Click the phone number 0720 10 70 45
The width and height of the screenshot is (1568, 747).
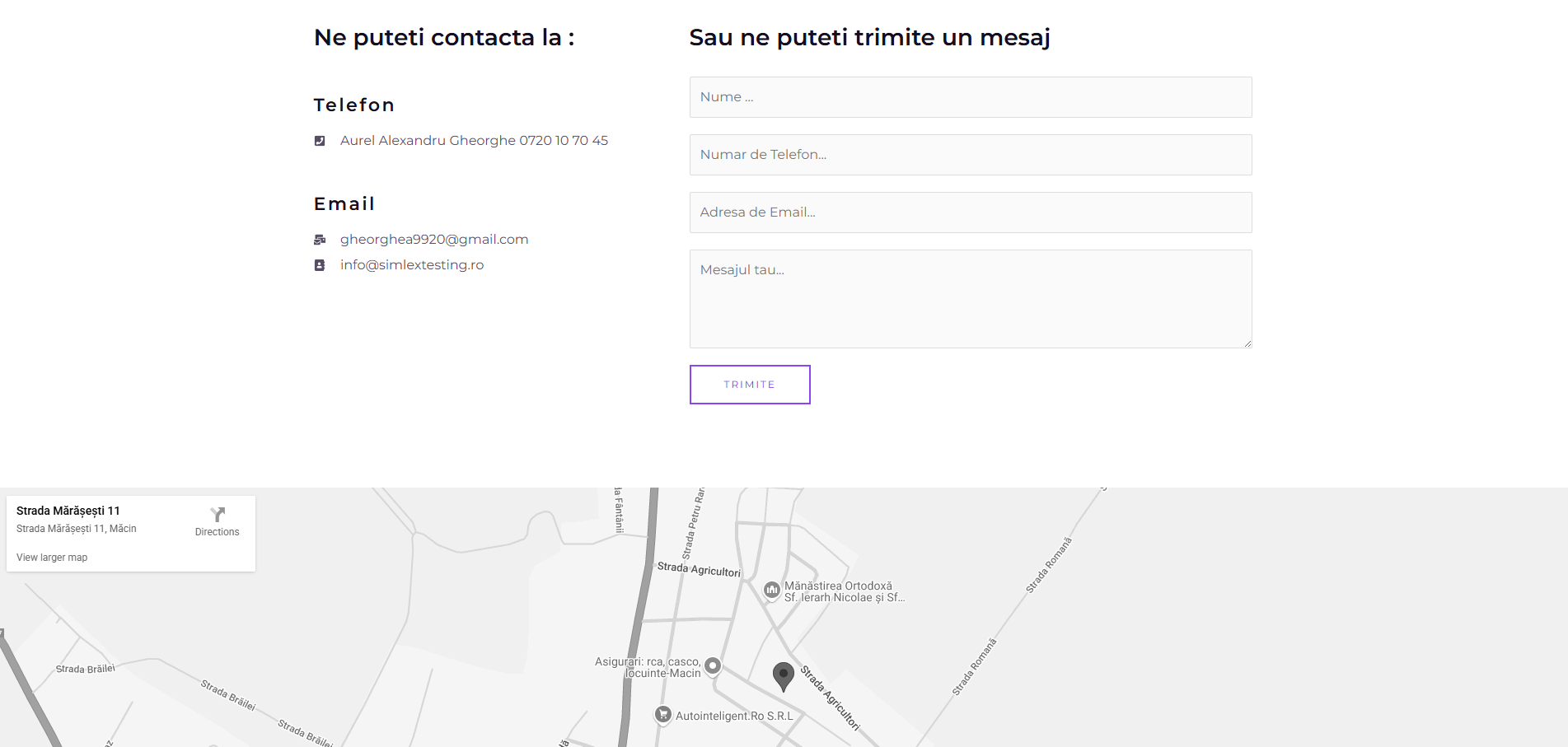click(x=564, y=141)
